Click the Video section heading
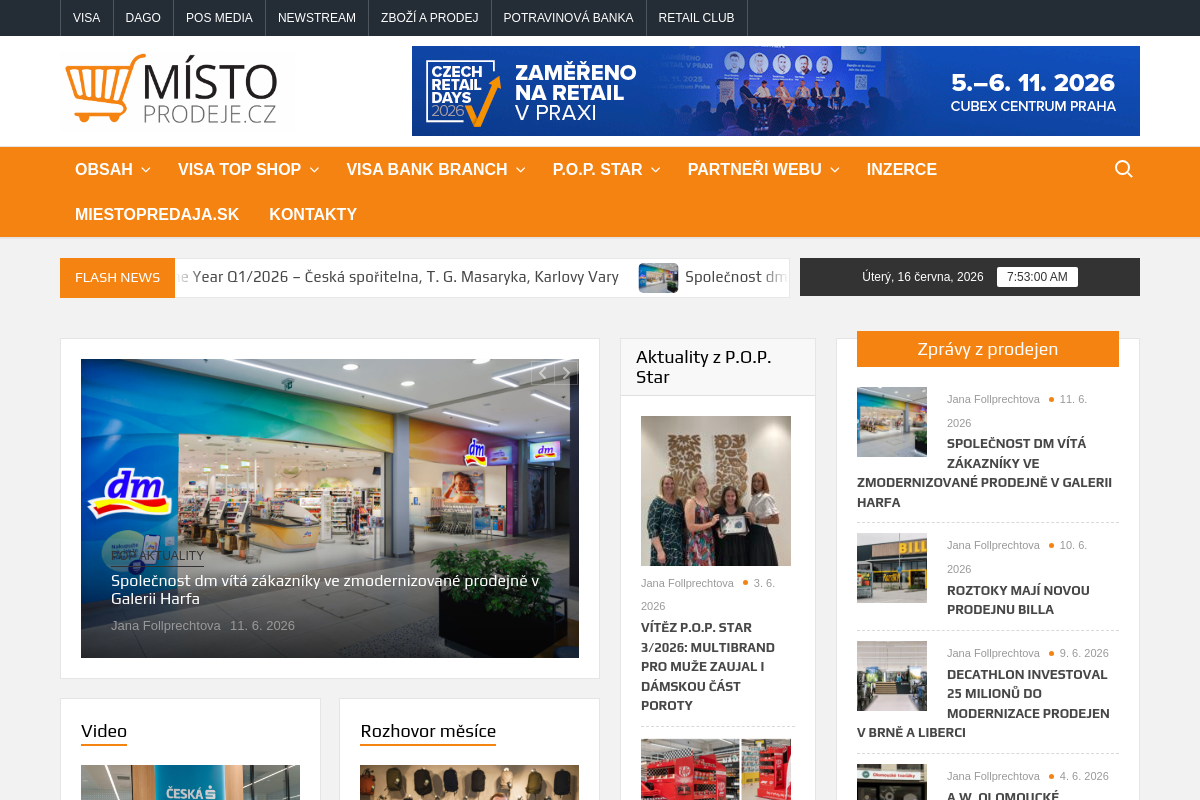 click(x=104, y=731)
